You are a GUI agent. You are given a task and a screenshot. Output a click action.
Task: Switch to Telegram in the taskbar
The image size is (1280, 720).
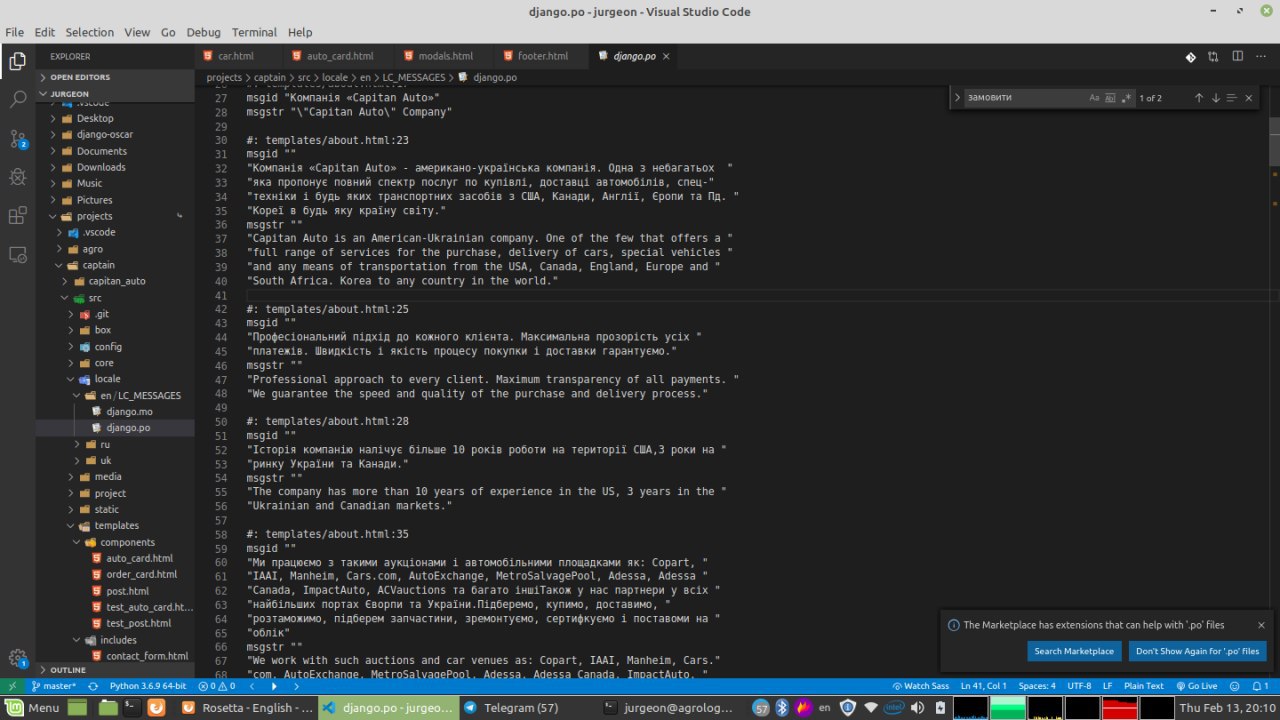coord(520,707)
